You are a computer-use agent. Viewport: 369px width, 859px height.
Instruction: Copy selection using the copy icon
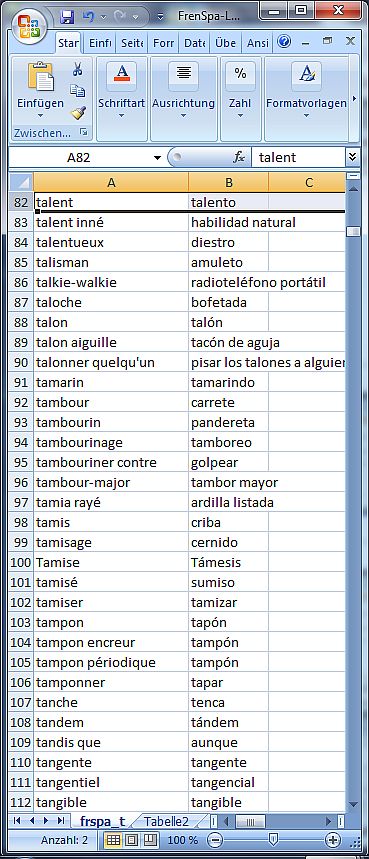tap(78, 91)
